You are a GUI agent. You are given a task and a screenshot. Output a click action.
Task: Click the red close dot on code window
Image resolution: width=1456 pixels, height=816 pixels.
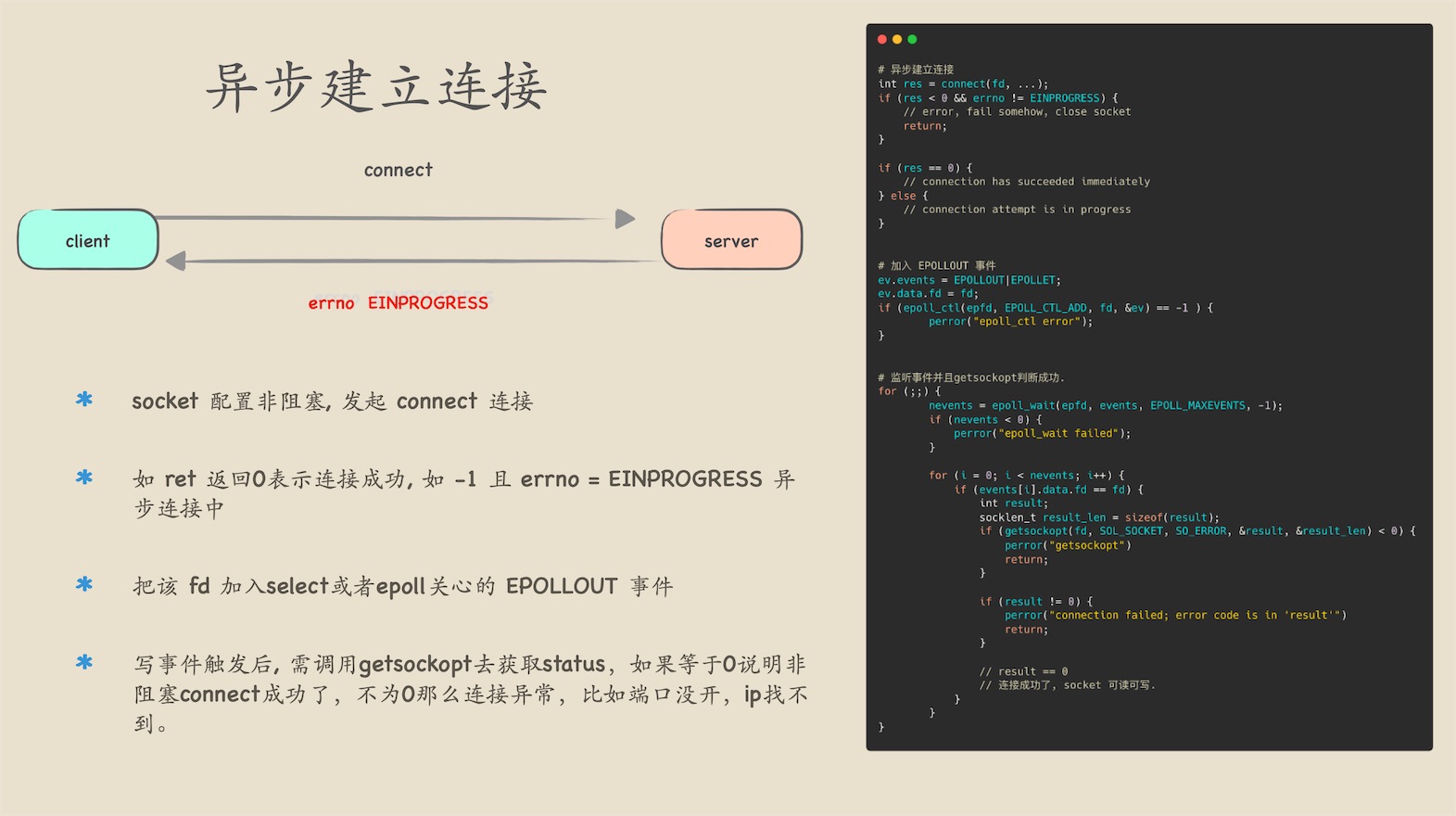tap(882, 39)
